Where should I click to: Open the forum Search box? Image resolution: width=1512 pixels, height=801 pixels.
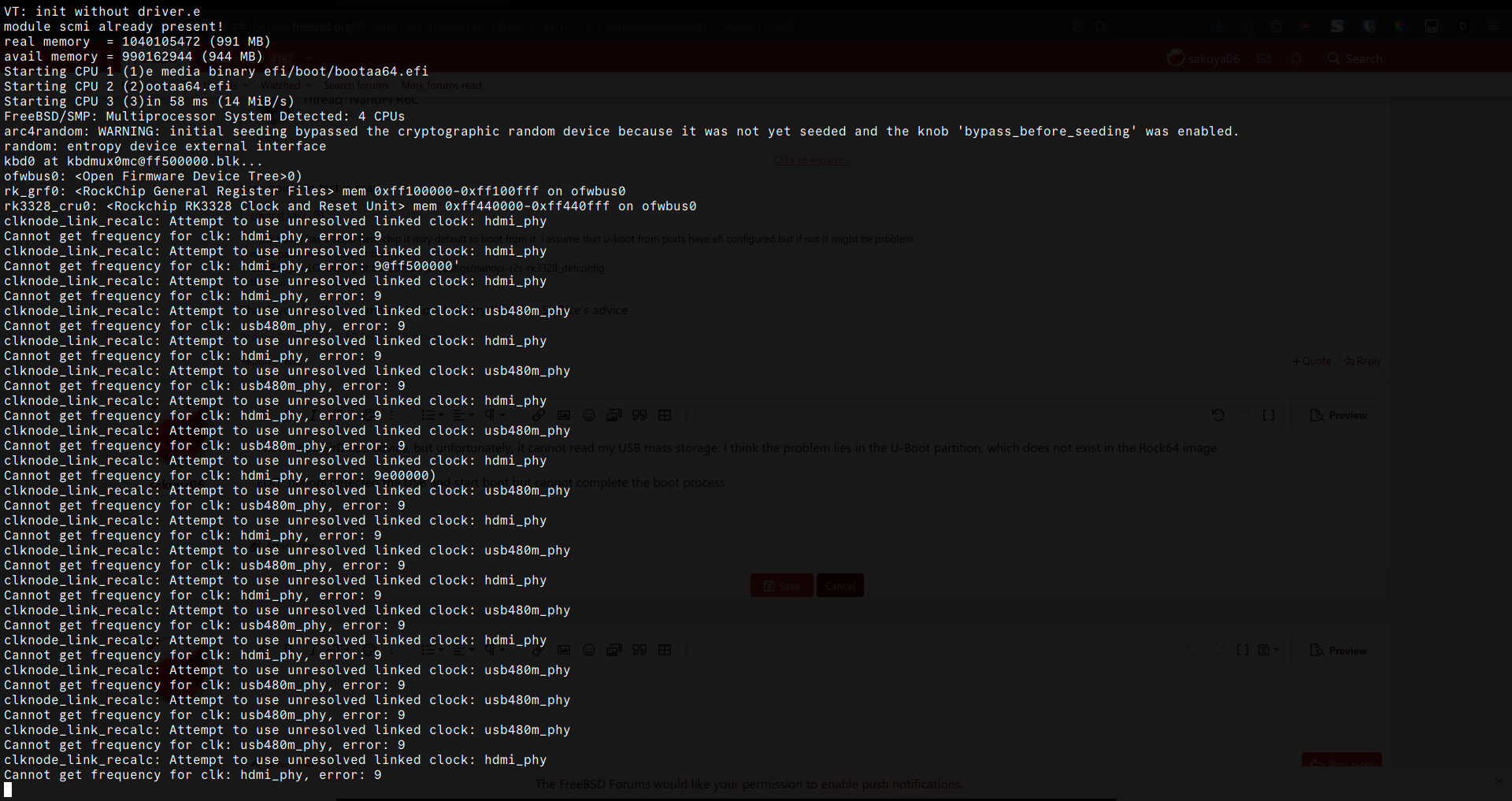tap(1354, 58)
